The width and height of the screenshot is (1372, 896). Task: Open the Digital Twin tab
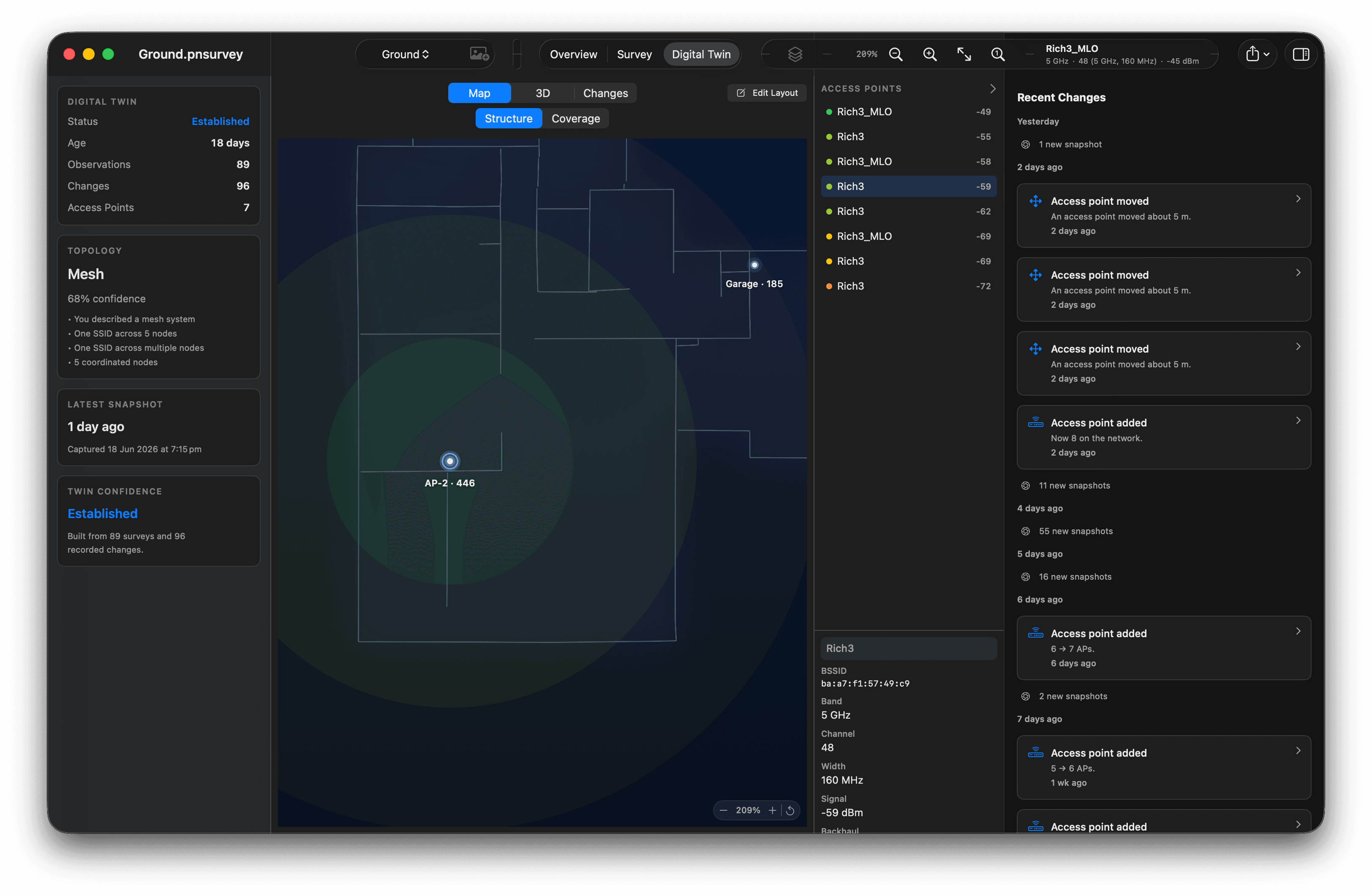tap(701, 54)
